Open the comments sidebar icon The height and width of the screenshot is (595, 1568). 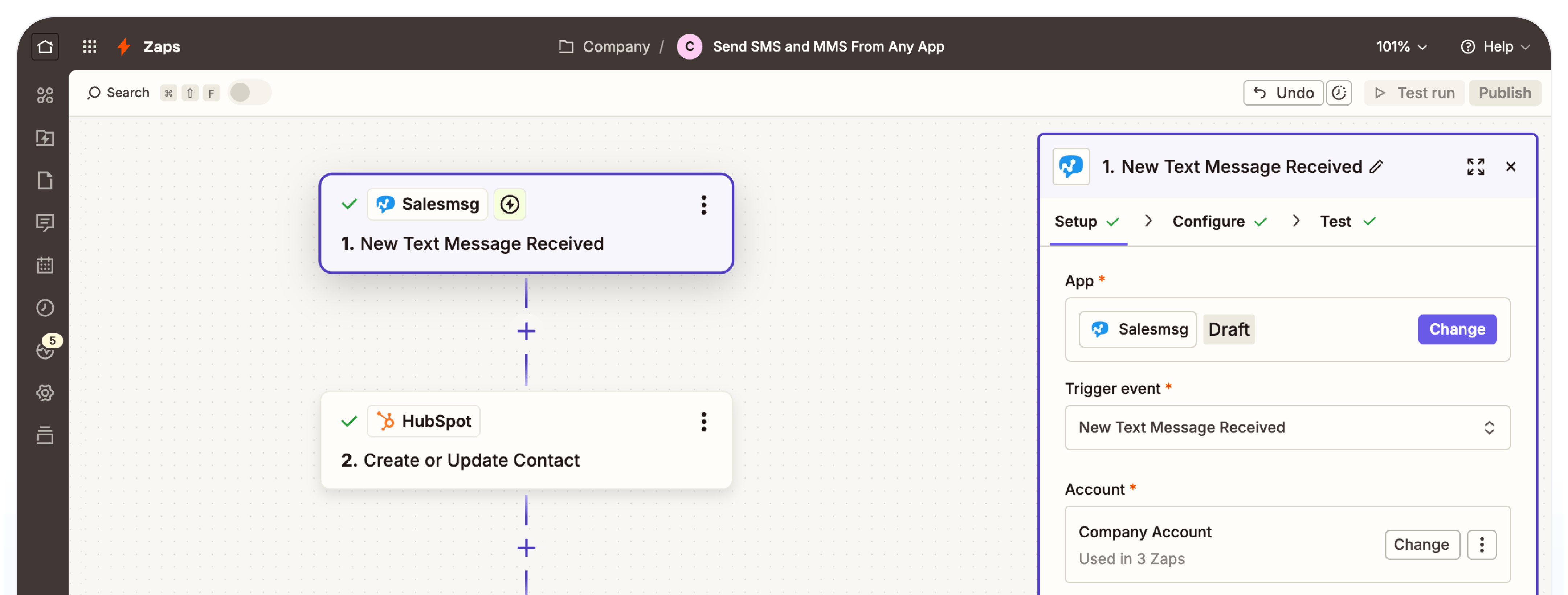click(45, 223)
